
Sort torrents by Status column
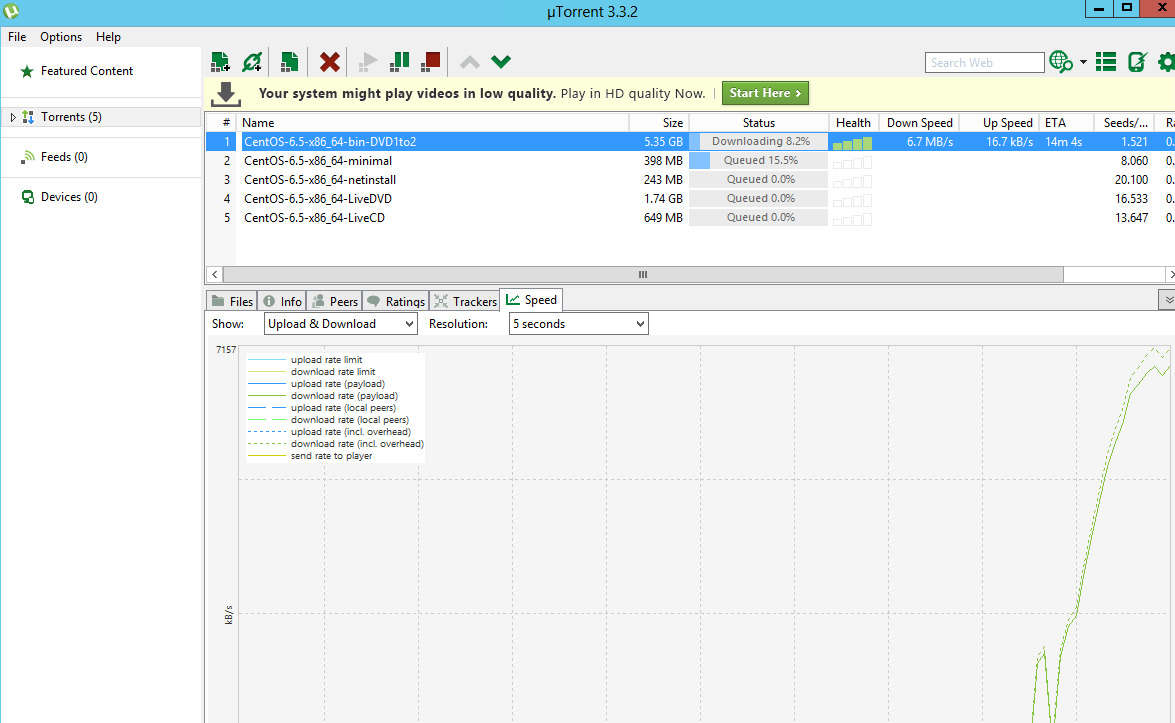tap(758, 123)
